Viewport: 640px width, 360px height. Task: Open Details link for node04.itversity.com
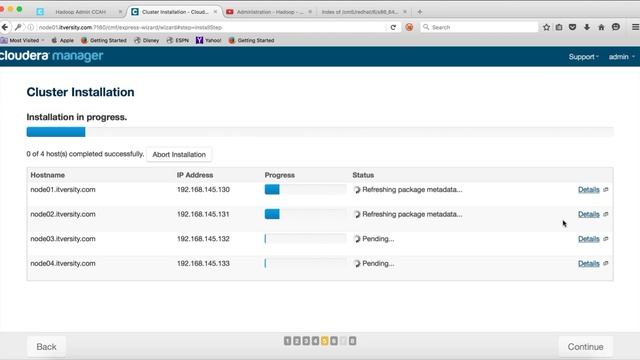pyautogui.click(x=589, y=263)
